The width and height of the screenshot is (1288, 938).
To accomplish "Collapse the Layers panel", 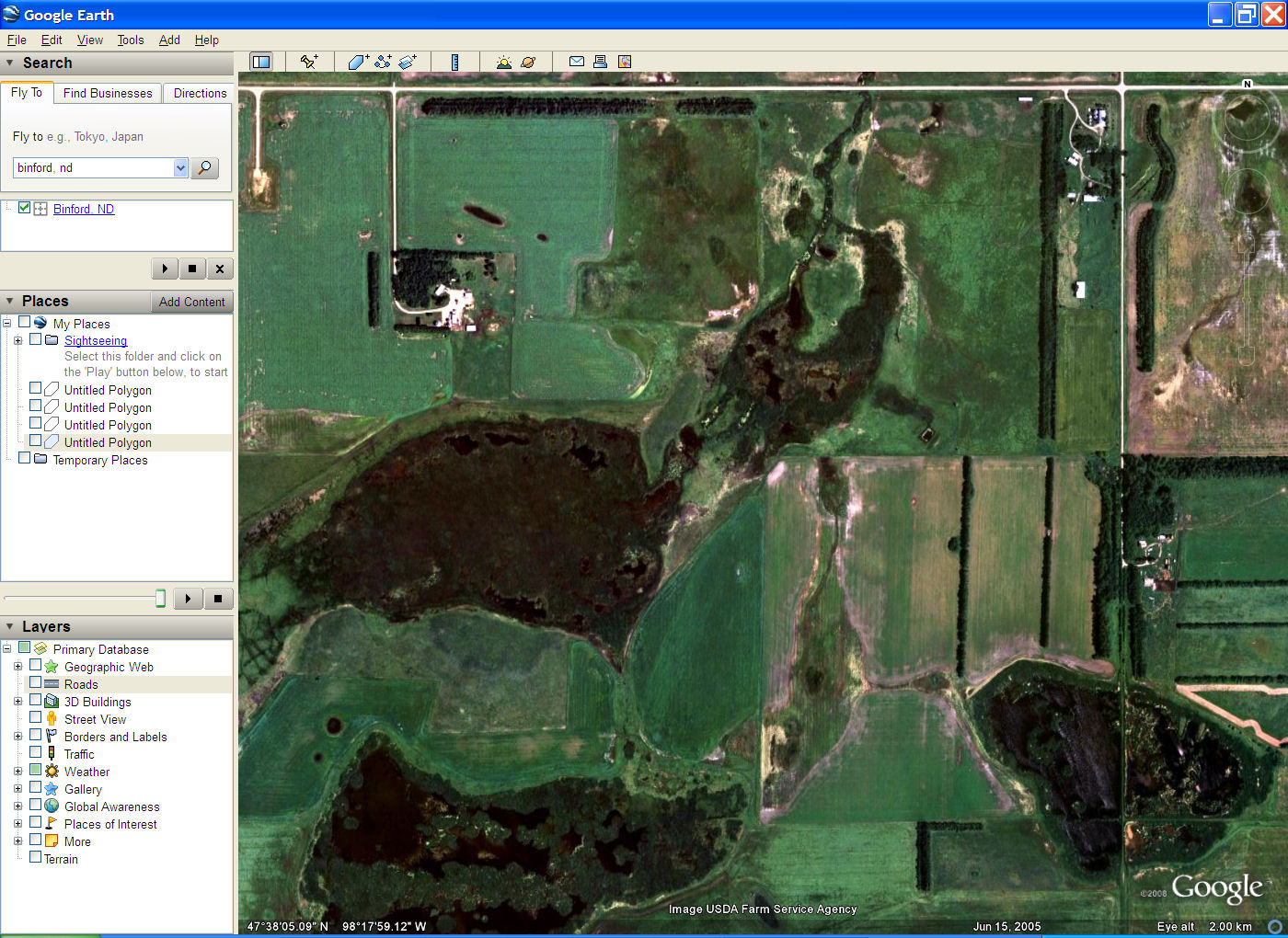I will point(10,626).
